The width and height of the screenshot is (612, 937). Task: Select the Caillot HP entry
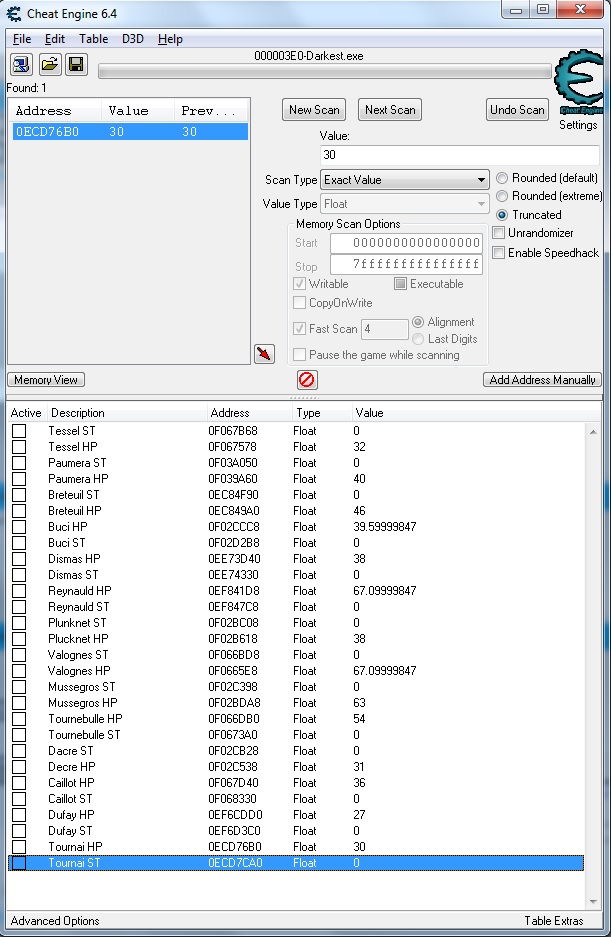pyautogui.click(x=296, y=783)
